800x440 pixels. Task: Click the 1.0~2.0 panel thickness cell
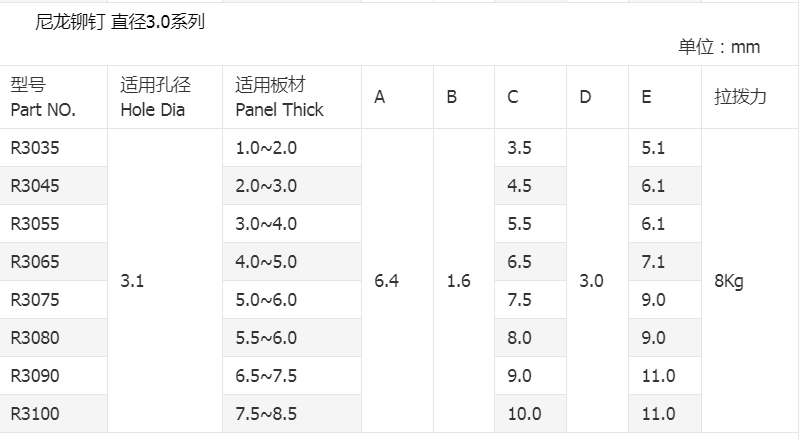[266, 148]
